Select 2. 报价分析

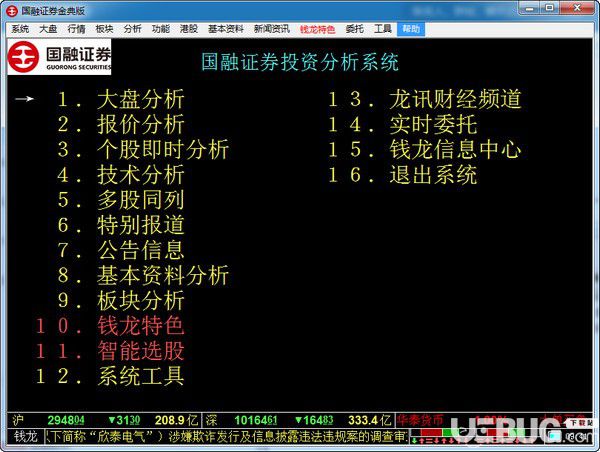[121, 124]
